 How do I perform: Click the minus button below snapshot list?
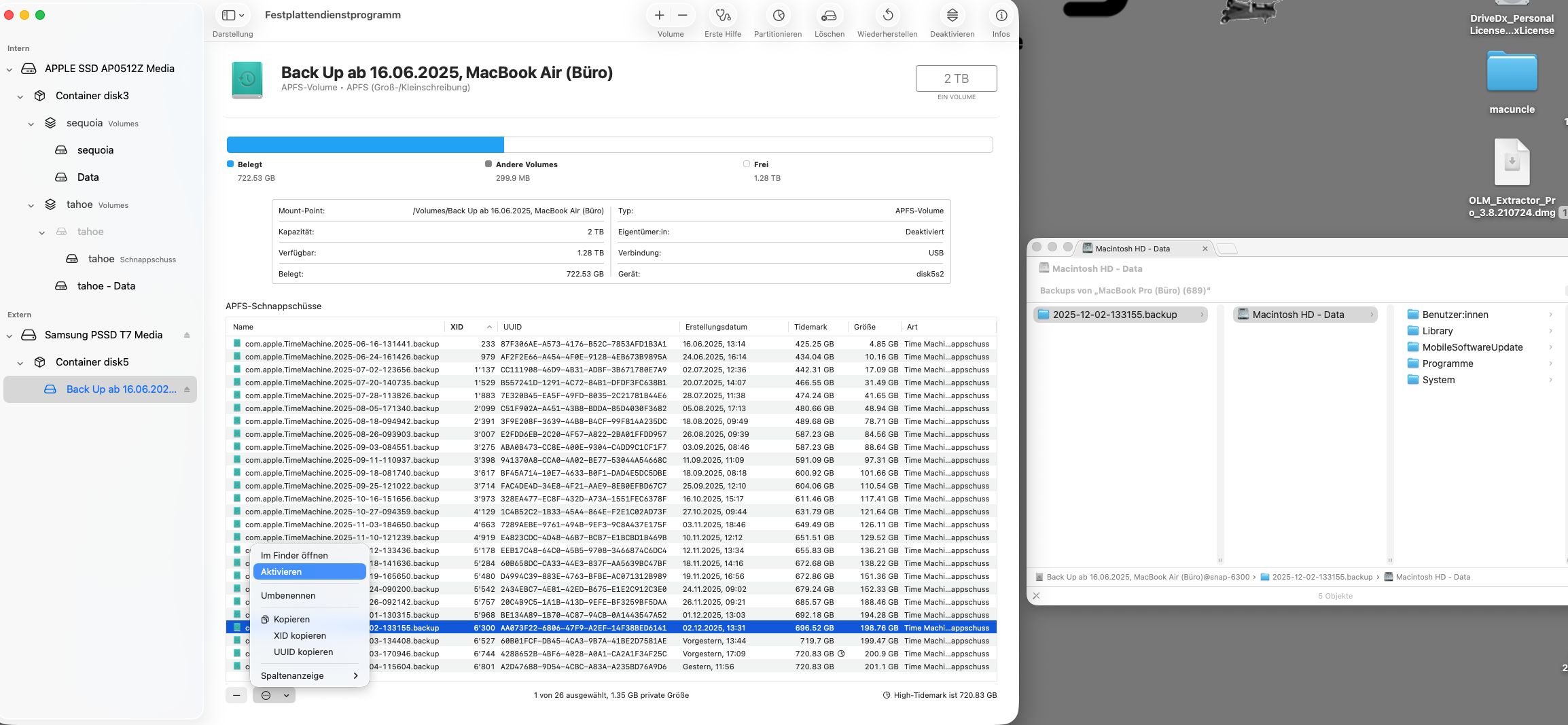[236, 695]
